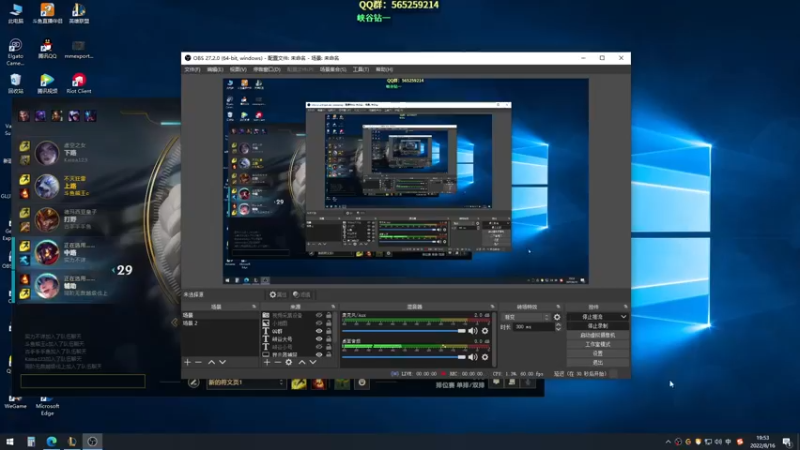Pop out the 转场特效 dock panel

(x=558, y=307)
